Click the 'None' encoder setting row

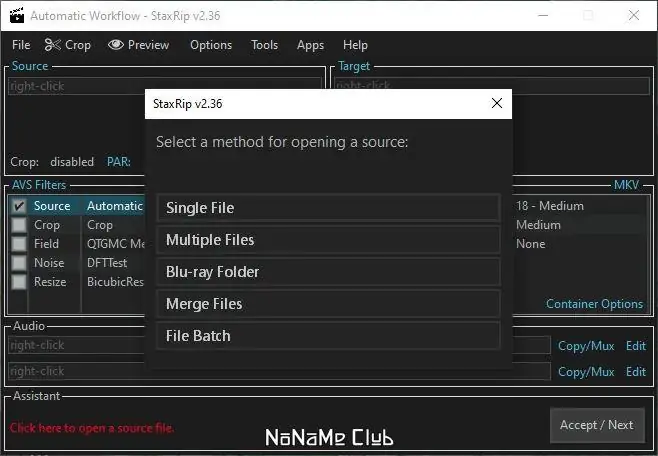point(530,244)
